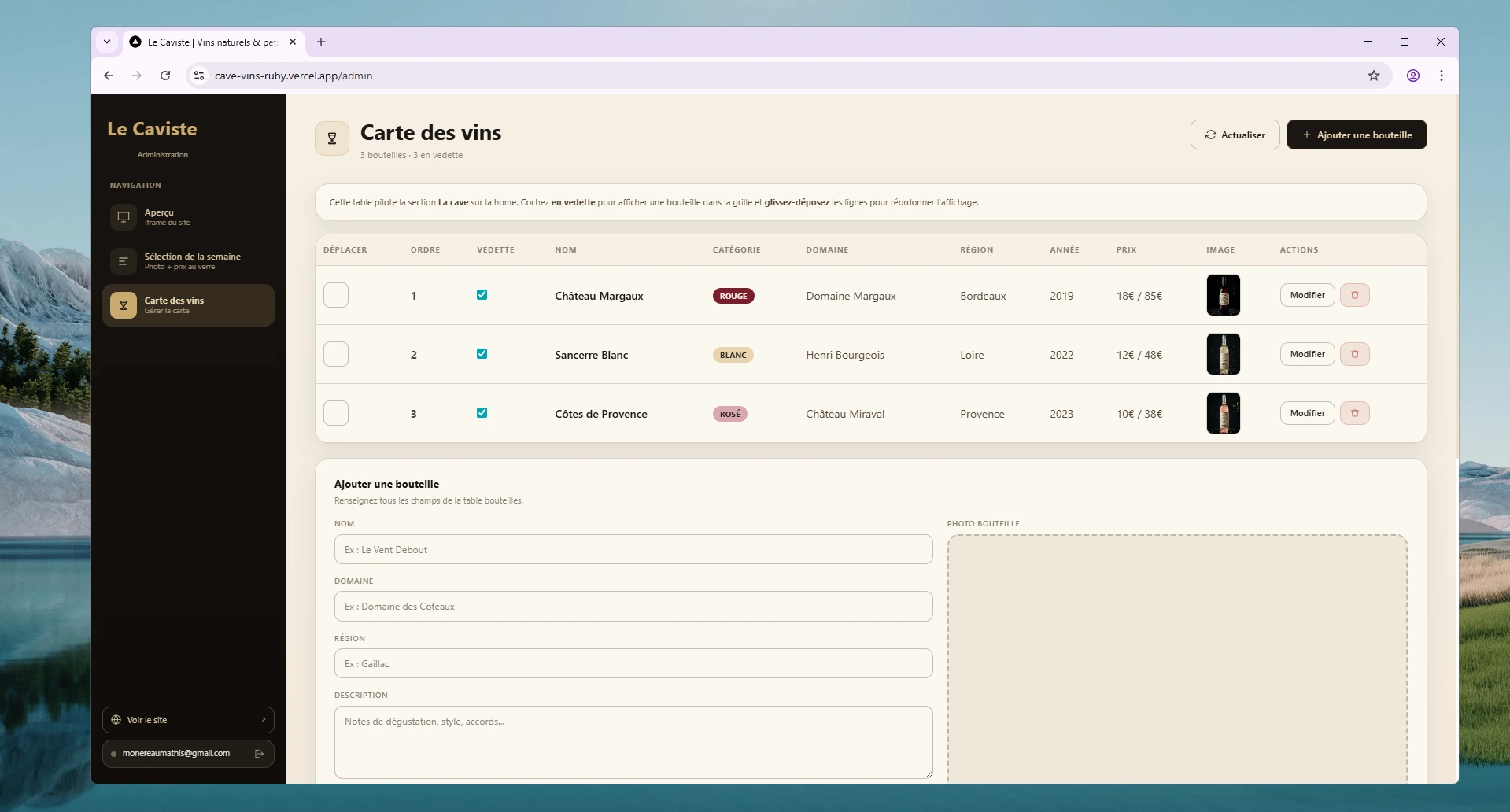Open Sélection de la semaine via its list icon
This screenshot has height=812, width=1510.
point(124,260)
